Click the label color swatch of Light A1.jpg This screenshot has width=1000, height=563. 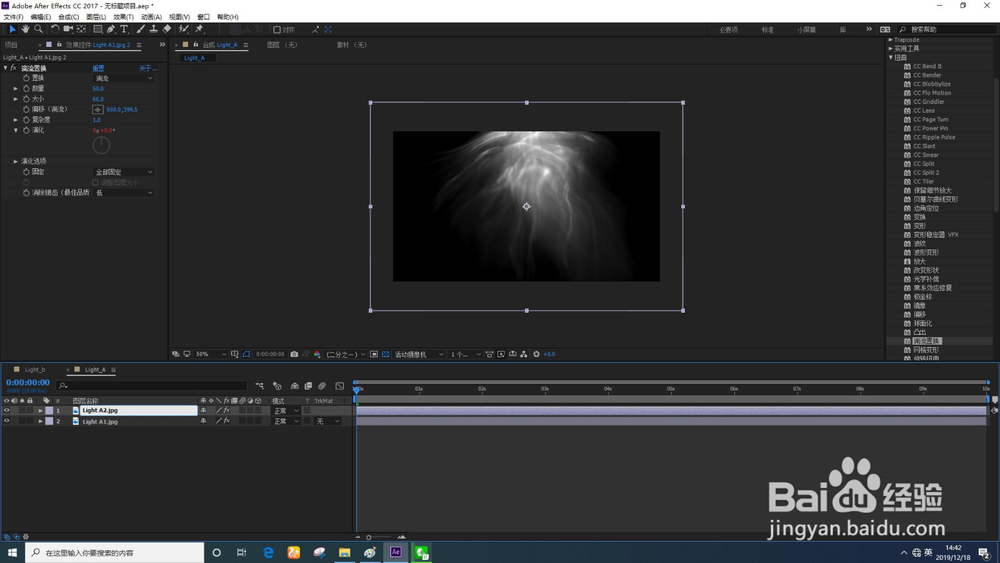click(49, 421)
